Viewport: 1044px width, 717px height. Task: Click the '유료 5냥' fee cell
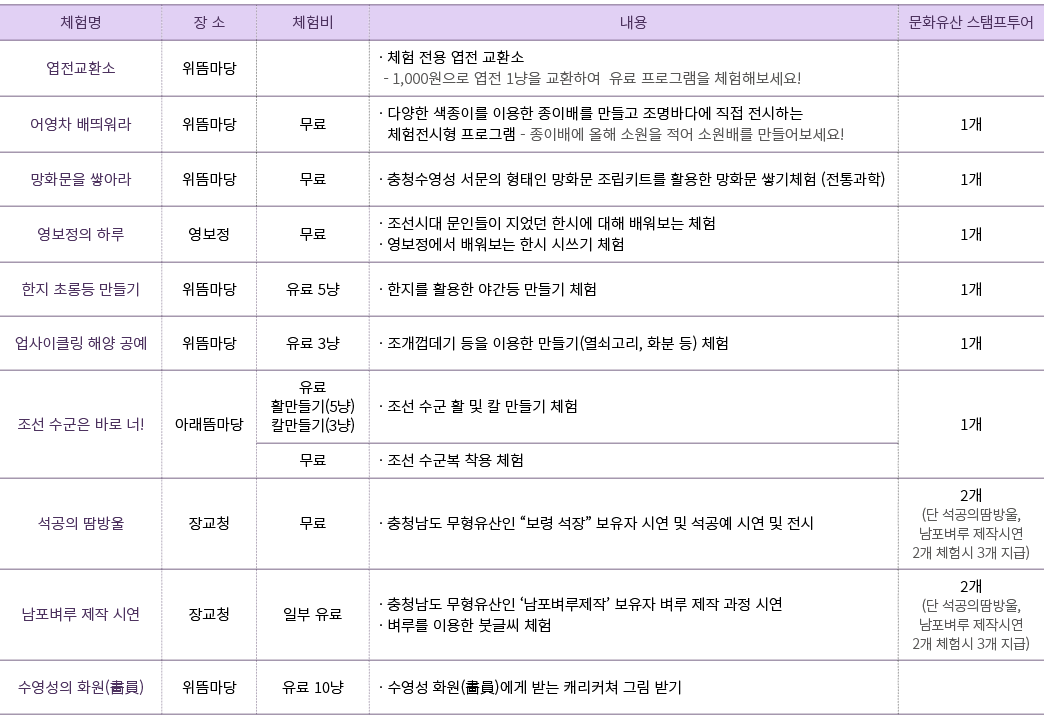tap(312, 290)
